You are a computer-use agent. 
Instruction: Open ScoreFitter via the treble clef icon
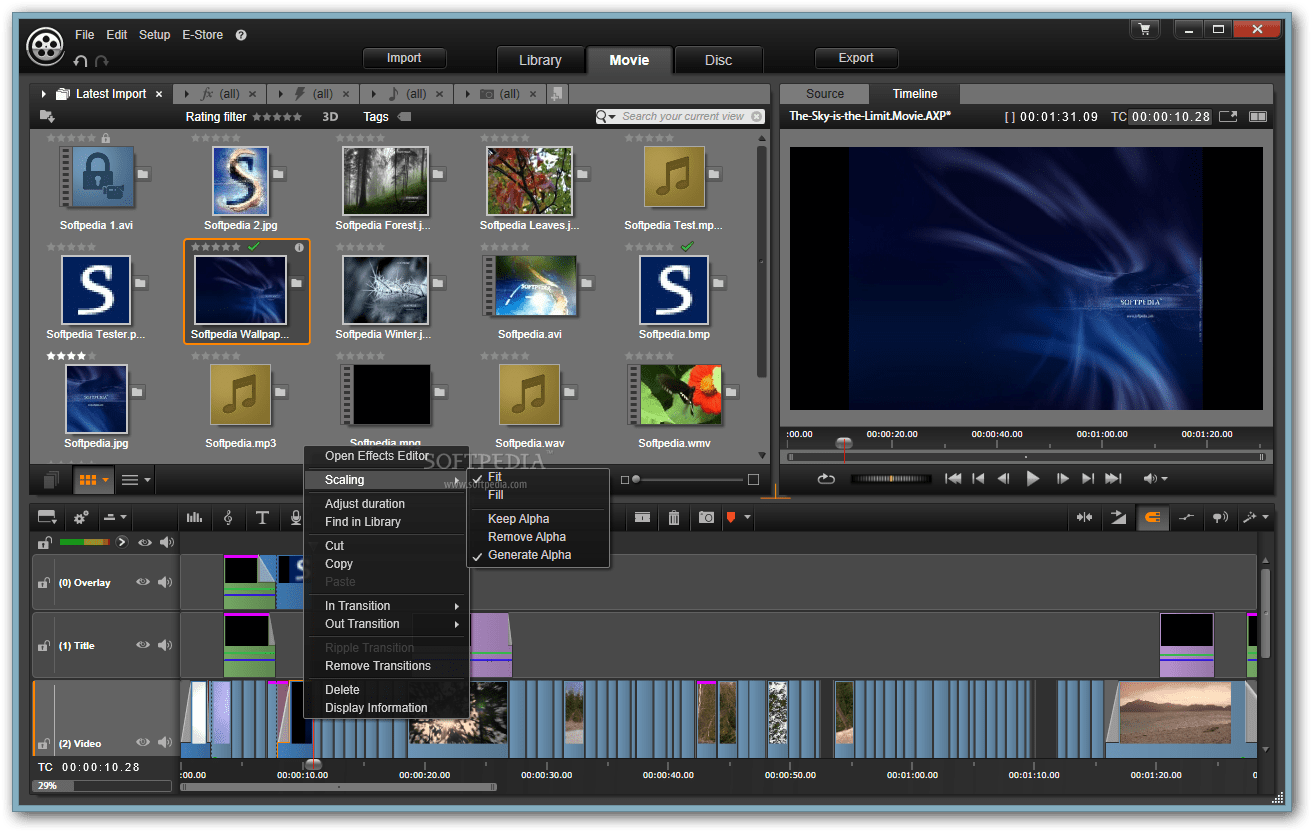[229, 518]
